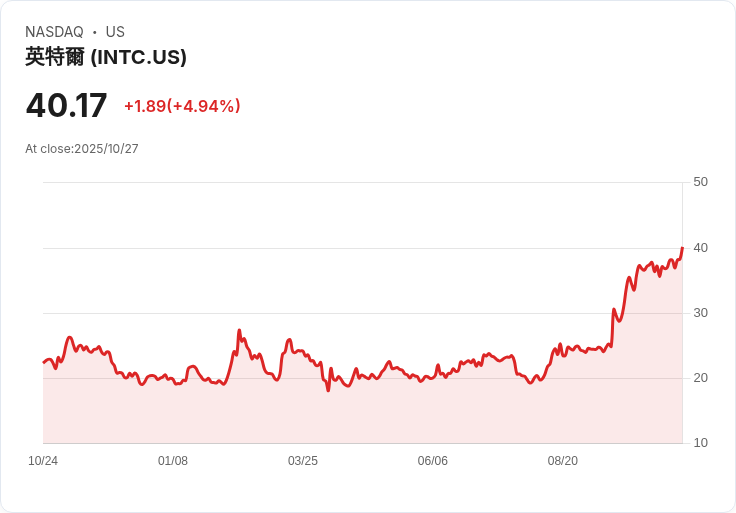Select the 06/06 date on the time axis
This screenshot has height=513, width=736.
[433, 461]
